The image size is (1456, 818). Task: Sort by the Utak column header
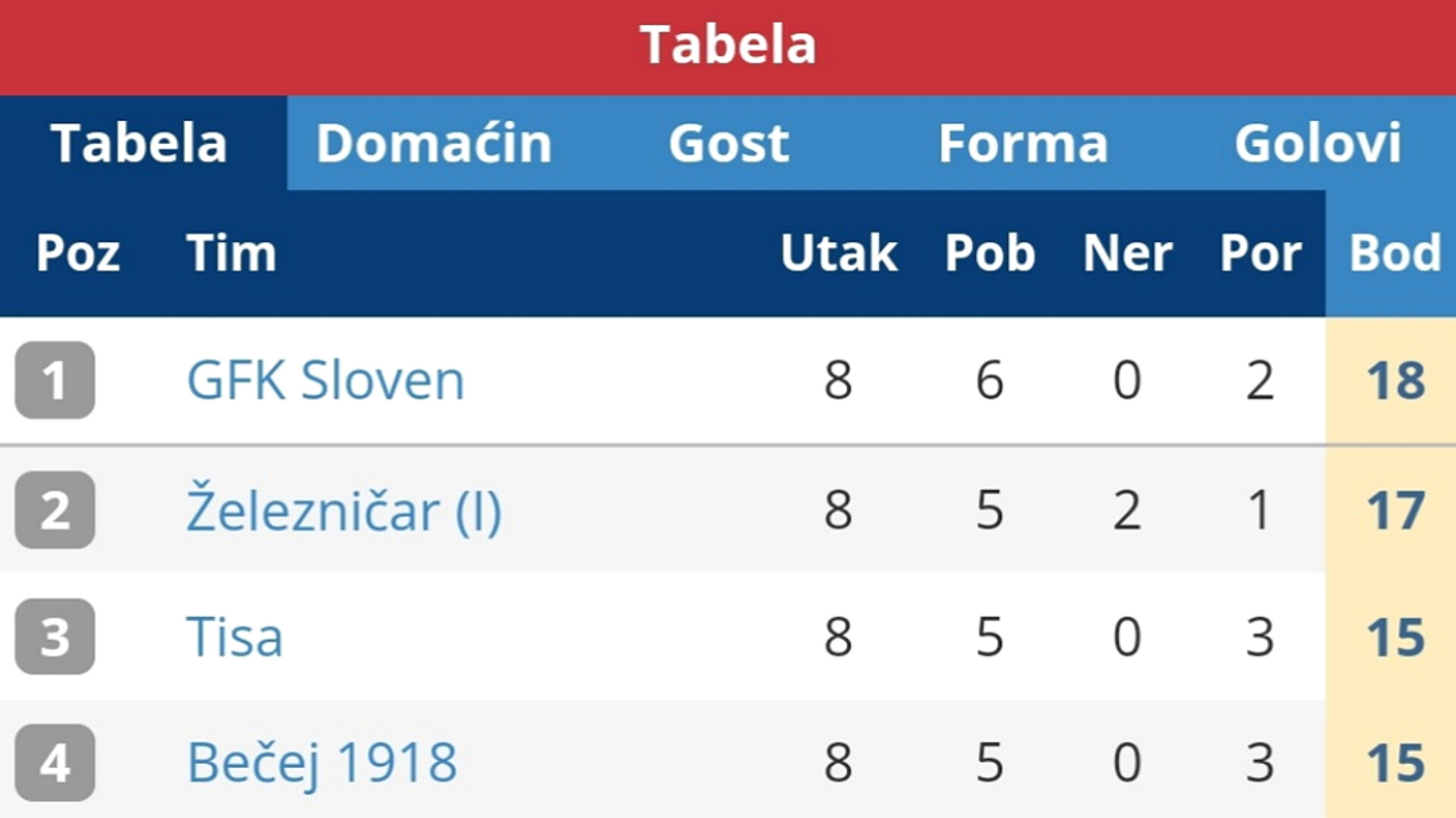pyautogui.click(x=839, y=252)
